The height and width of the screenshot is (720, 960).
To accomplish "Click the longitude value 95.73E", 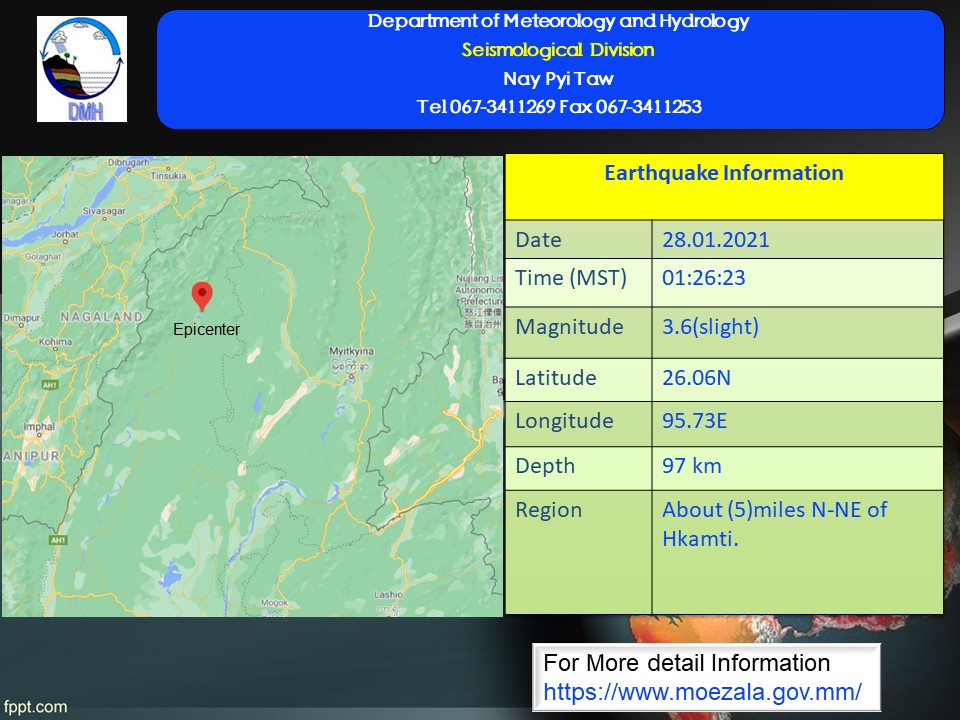I will click(694, 421).
